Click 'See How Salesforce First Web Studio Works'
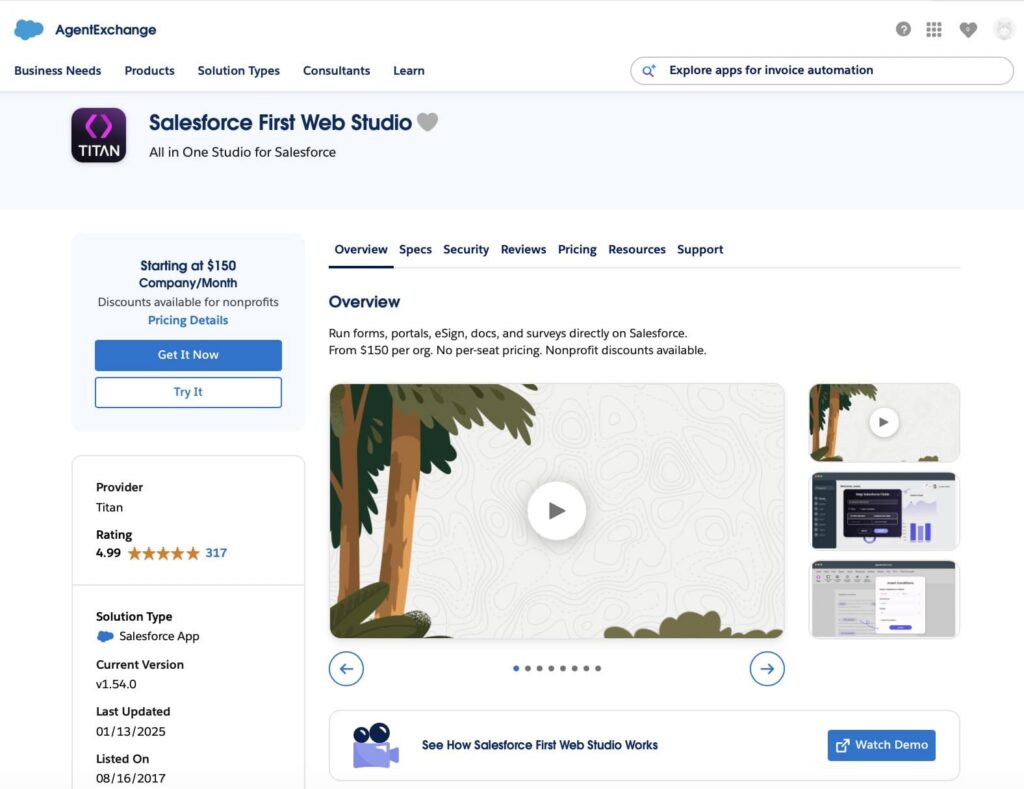1024x789 pixels. tap(539, 745)
